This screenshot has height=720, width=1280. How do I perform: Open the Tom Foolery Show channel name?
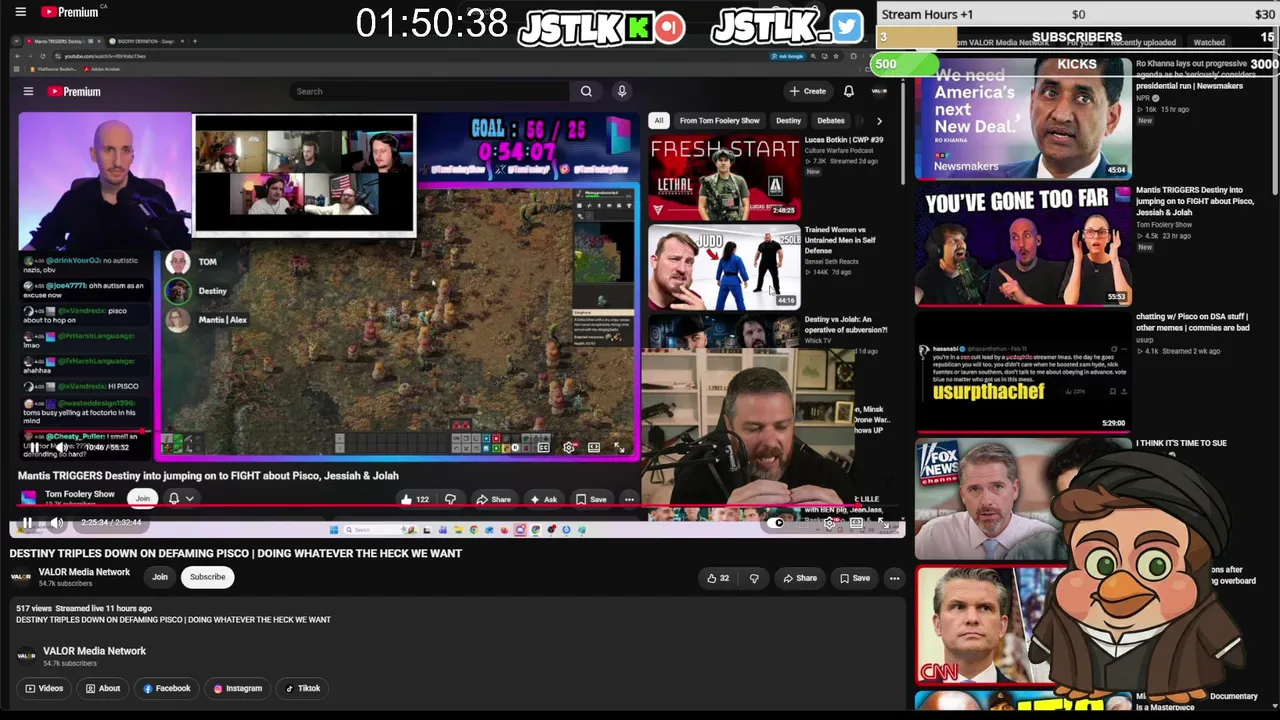tap(79, 494)
